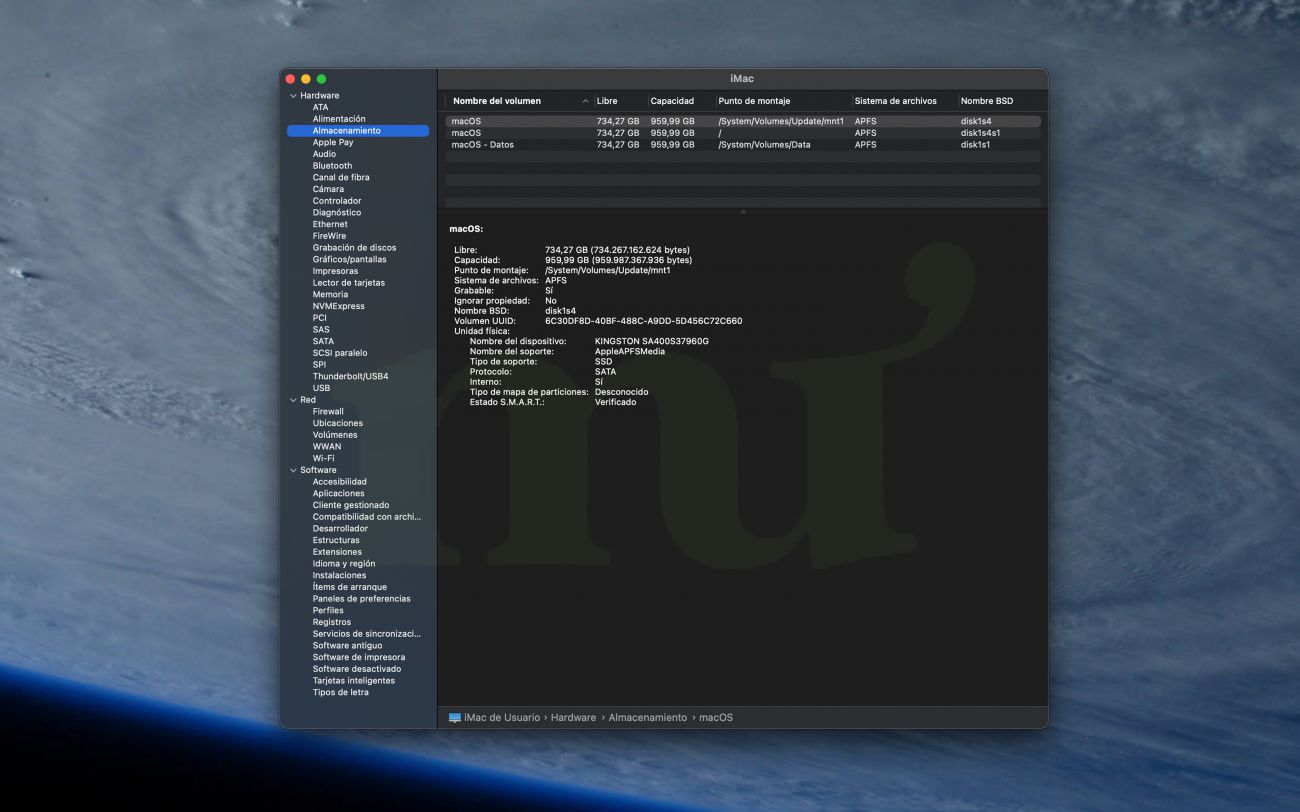Screen dimensions: 1300x812
Task: Sort by Nombre del volumen column header
Action: pos(497,101)
